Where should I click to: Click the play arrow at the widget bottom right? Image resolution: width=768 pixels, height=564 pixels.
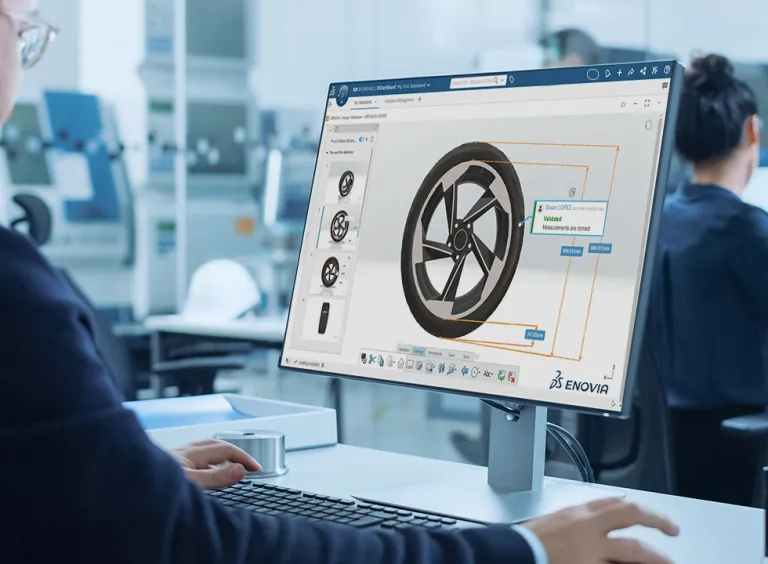click(x=613, y=403)
